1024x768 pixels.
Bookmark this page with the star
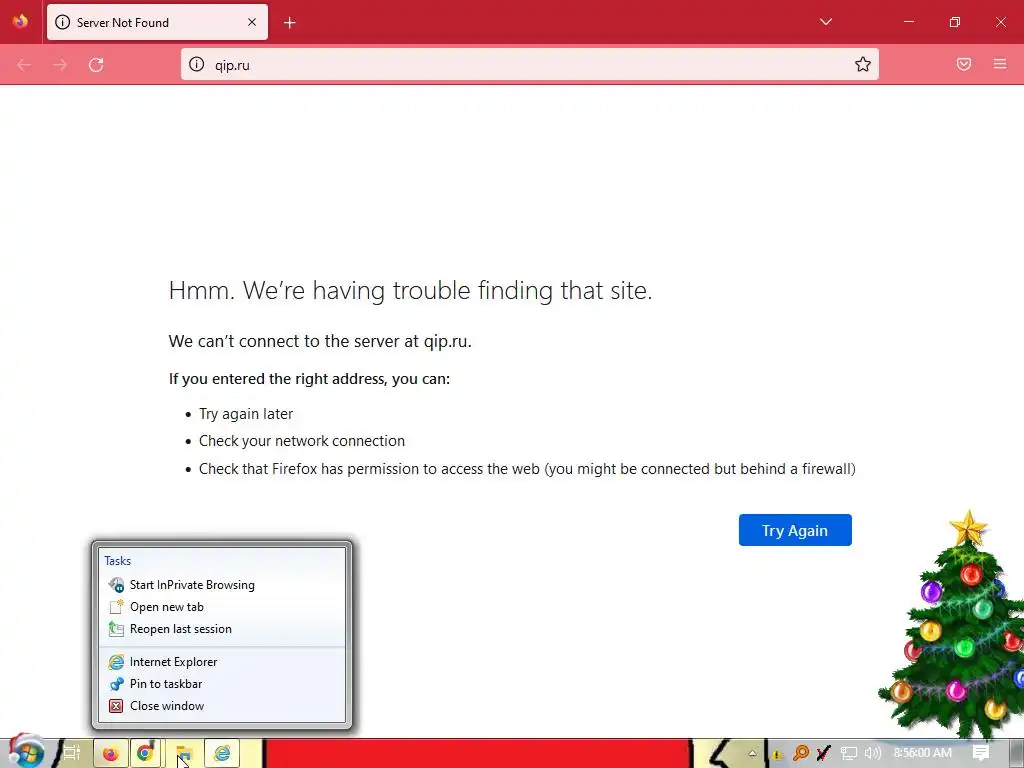click(863, 64)
